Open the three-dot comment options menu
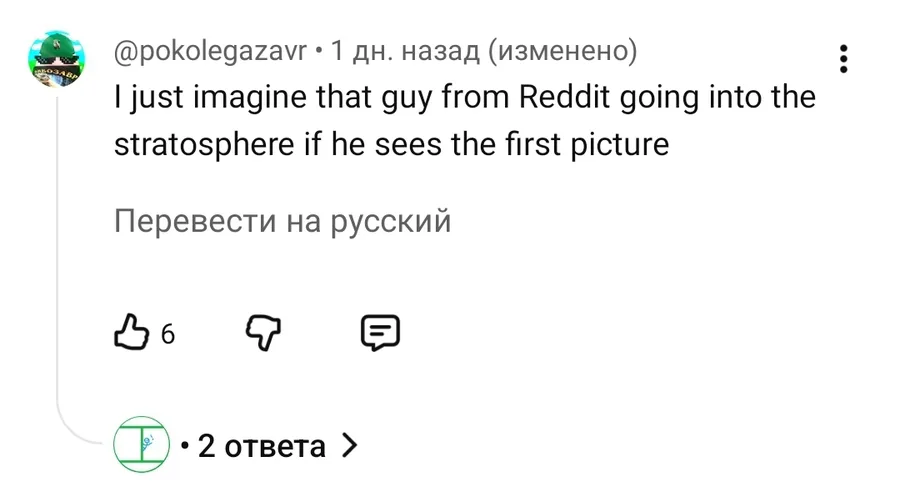Viewport: 900px width, 492px height. coord(844,59)
